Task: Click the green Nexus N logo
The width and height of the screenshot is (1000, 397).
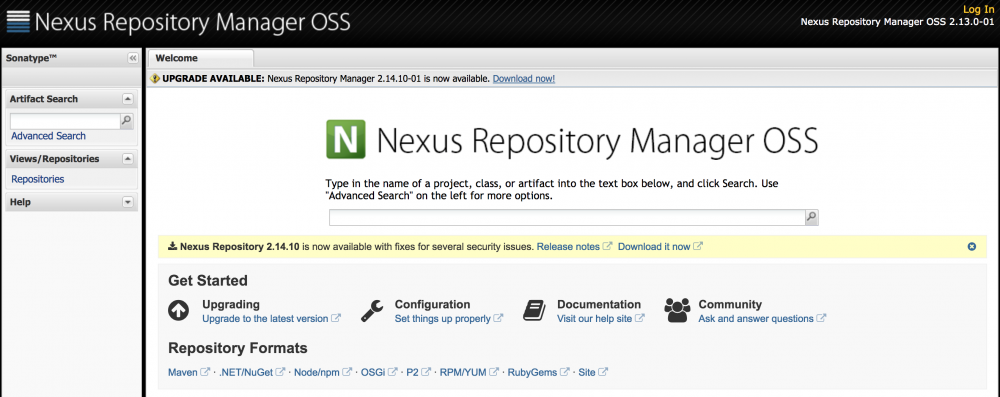Action: [x=346, y=139]
